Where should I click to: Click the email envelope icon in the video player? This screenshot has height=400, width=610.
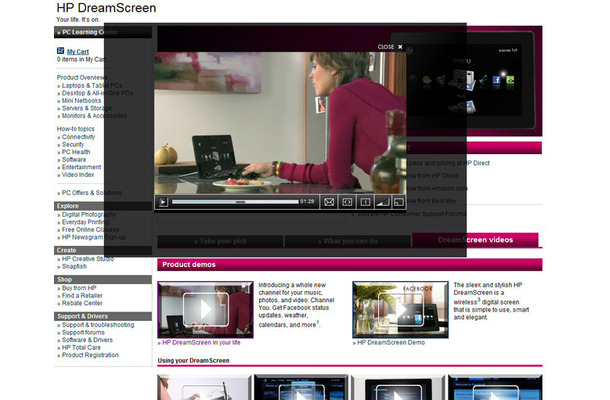coord(329,202)
